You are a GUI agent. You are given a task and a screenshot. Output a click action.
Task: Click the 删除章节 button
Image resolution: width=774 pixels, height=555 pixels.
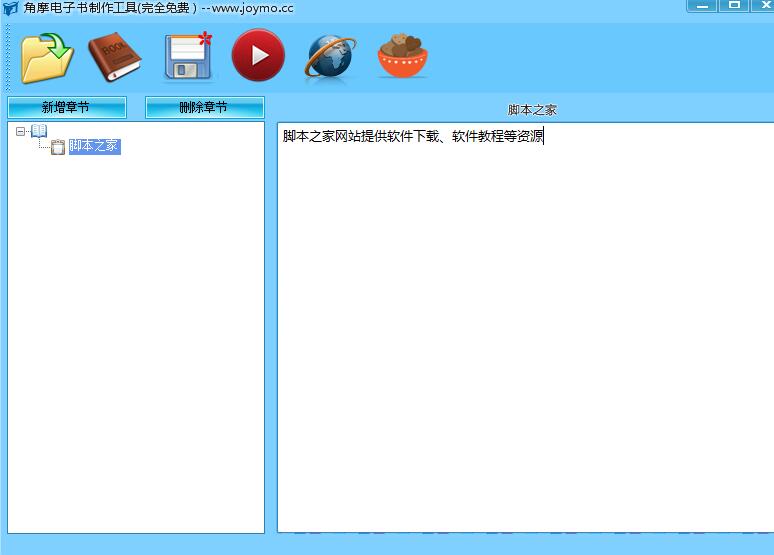tap(204, 108)
